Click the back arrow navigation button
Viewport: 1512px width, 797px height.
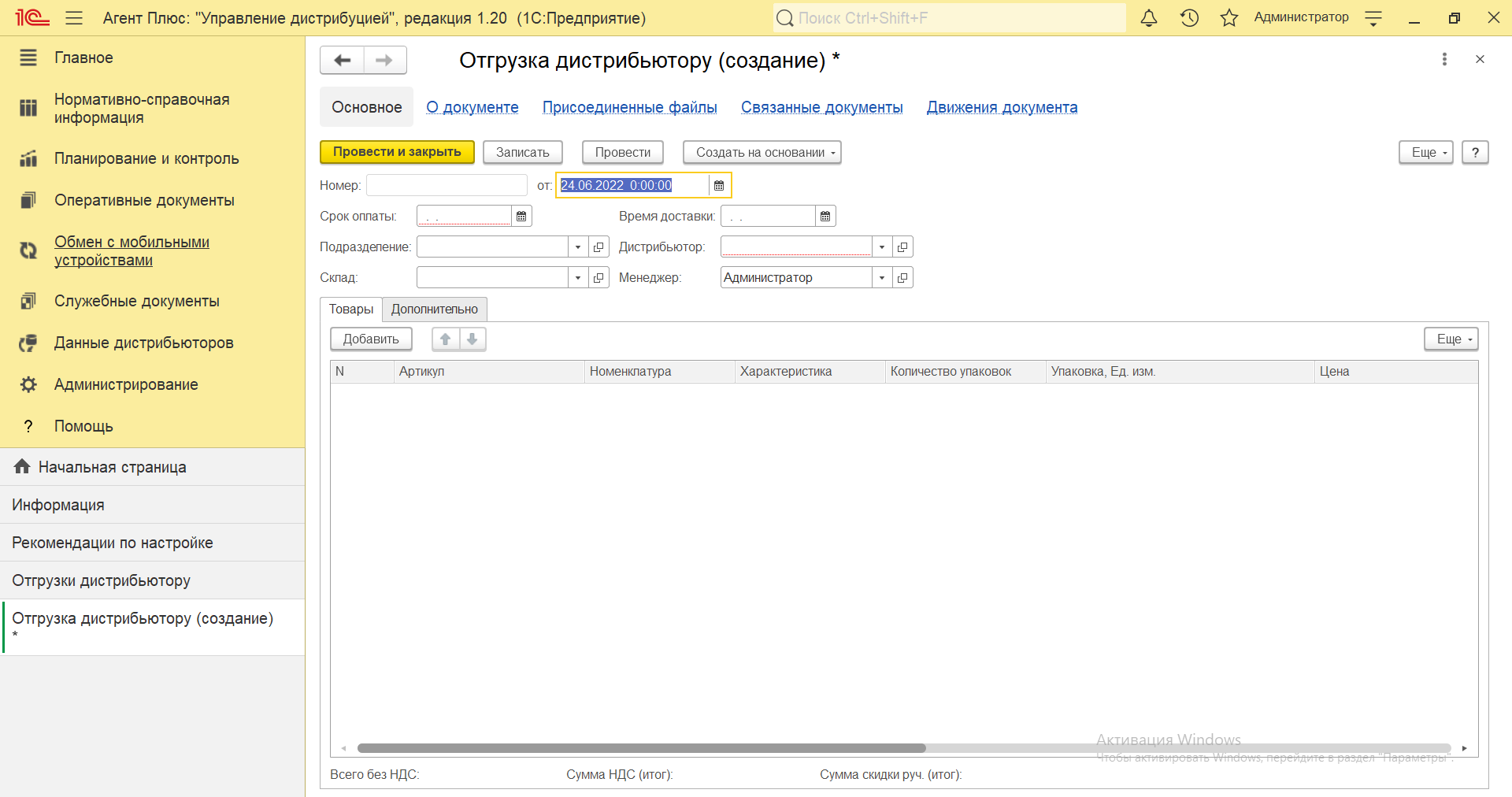342,60
